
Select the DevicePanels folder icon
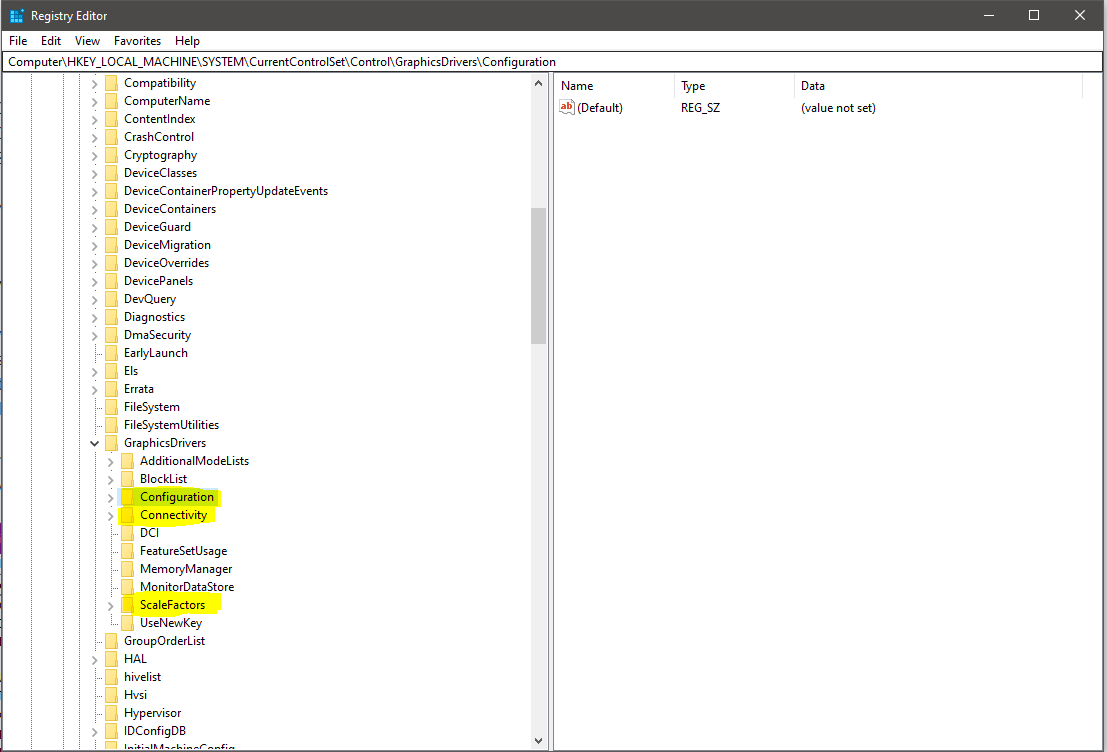tap(112, 281)
